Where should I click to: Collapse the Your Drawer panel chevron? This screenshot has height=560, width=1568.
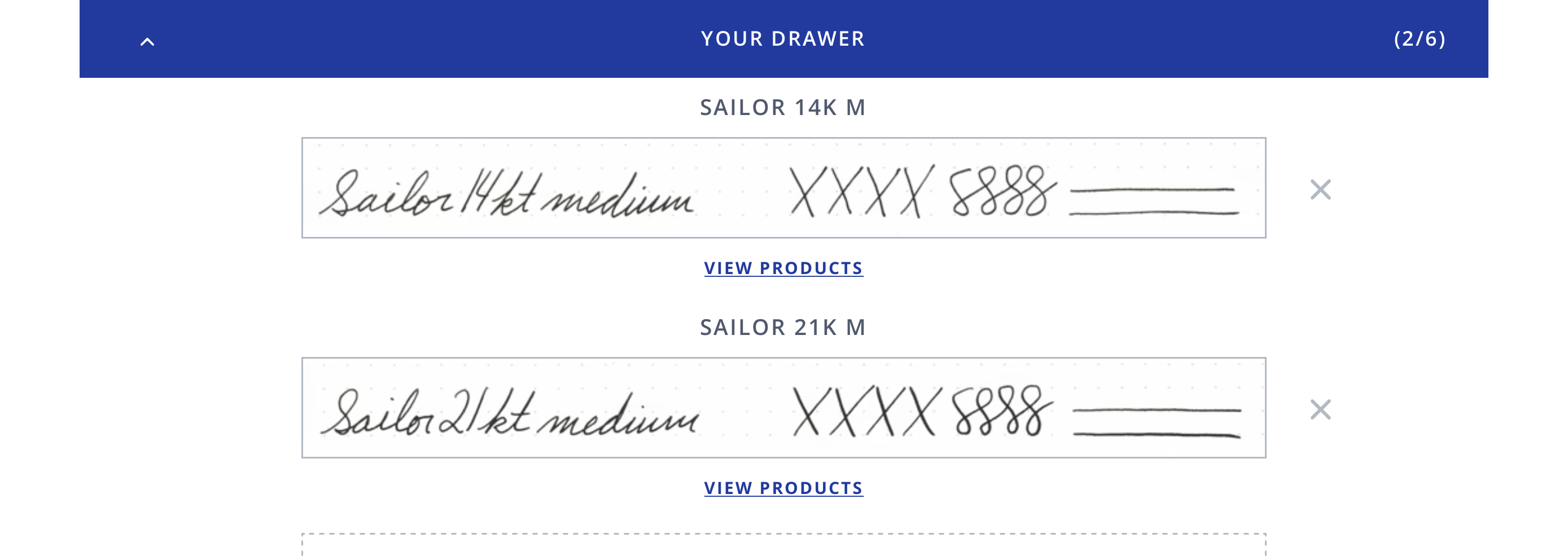tap(147, 42)
